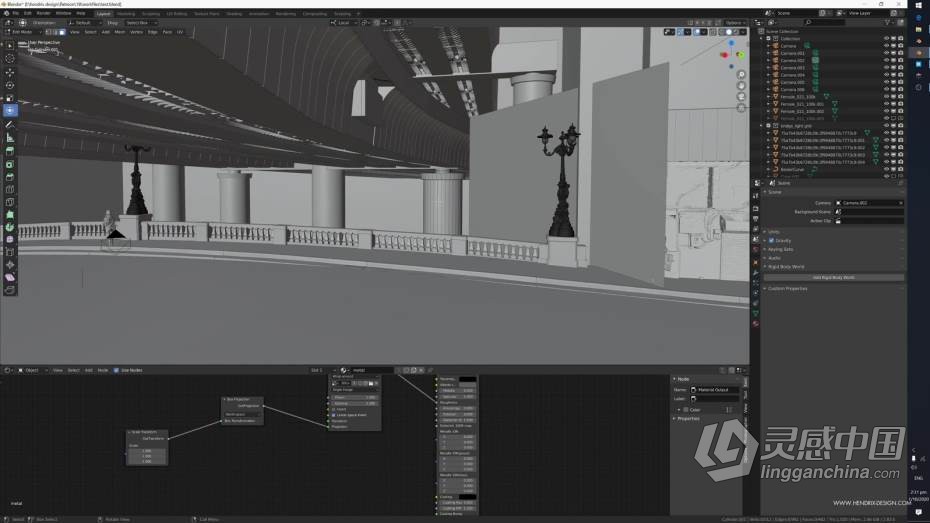Image resolution: width=930 pixels, height=523 pixels.
Task: Click the viewport pan (hand) gizmo button
Action: click(741, 85)
